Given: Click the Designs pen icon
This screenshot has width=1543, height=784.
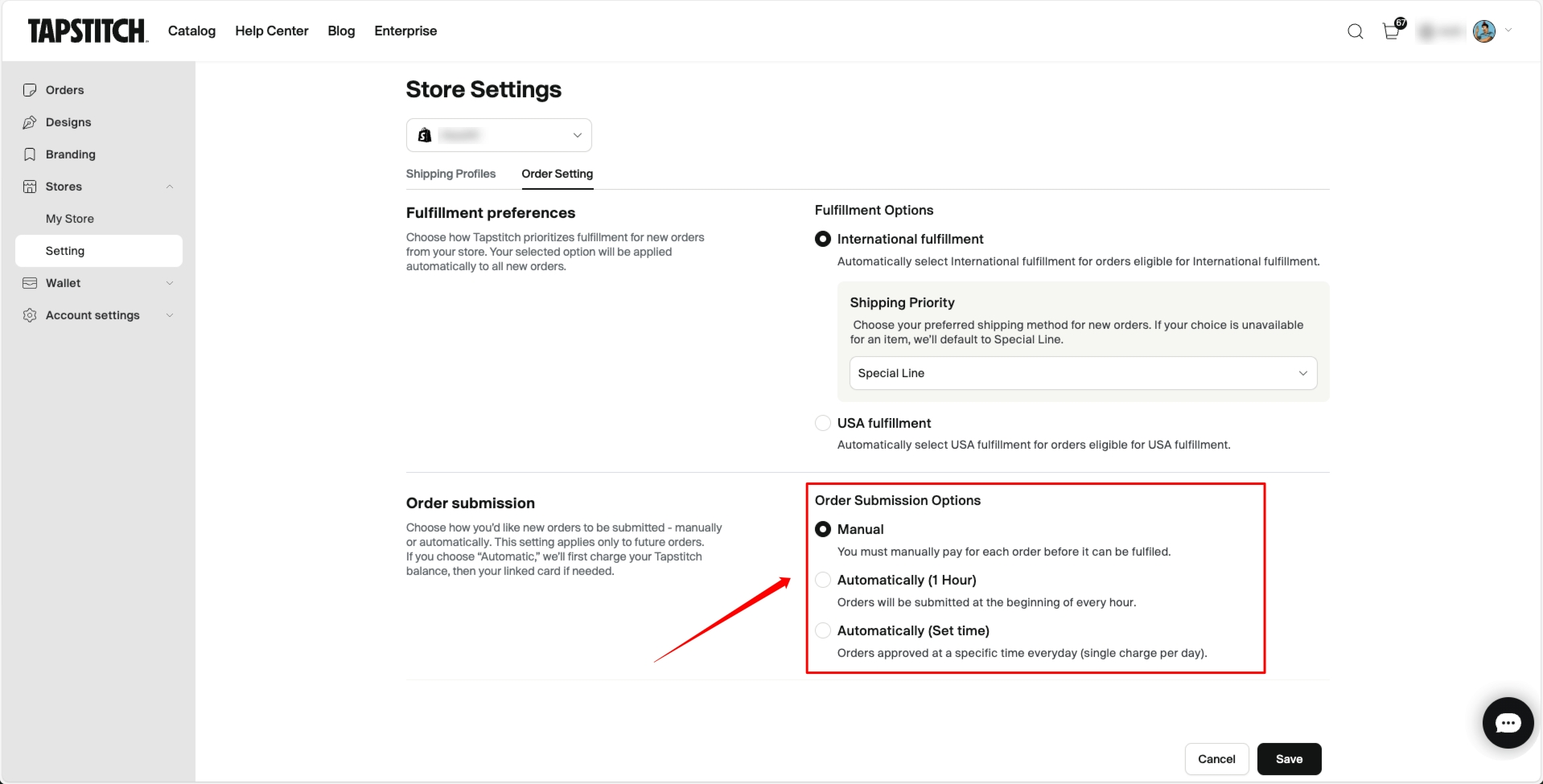Looking at the screenshot, I should (30, 122).
